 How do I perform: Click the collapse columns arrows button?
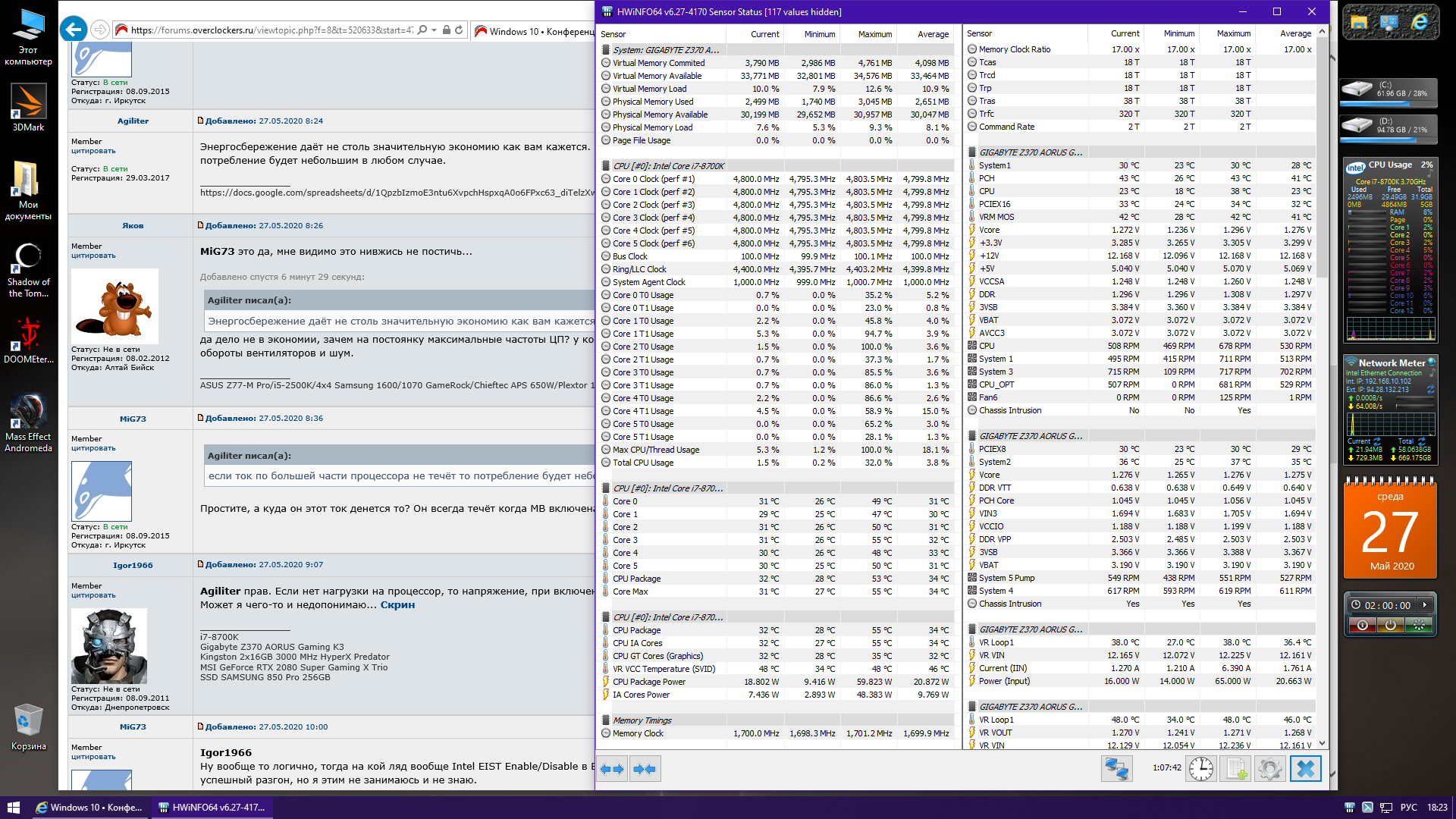click(x=645, y=769)
